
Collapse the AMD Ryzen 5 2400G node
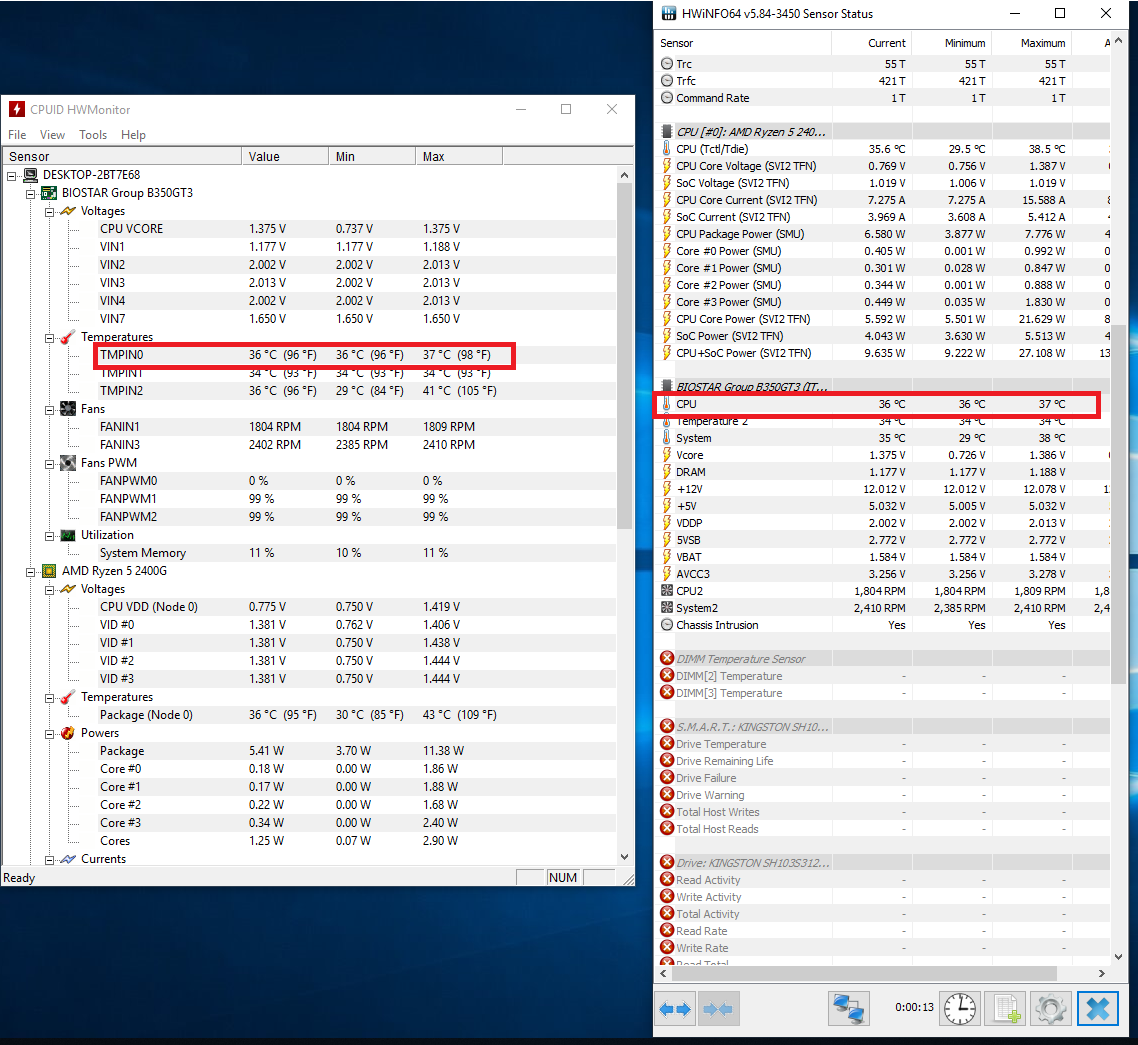(x=31, y=571)
